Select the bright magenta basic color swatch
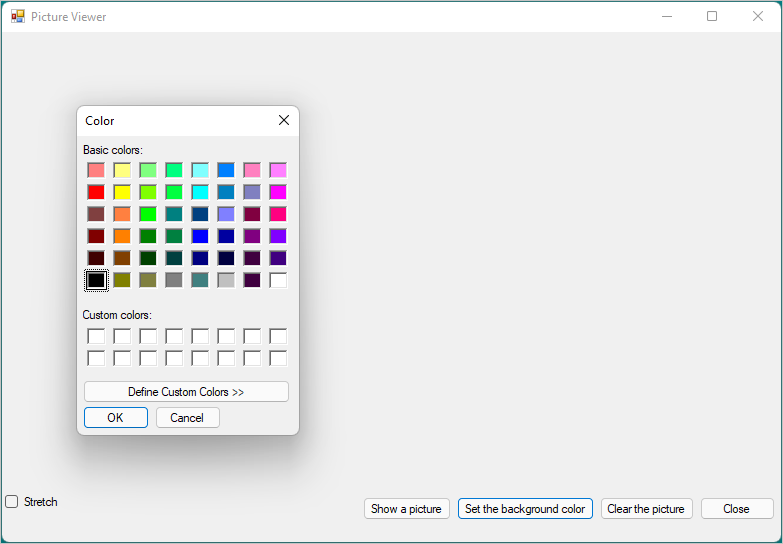 click(278, 192)
